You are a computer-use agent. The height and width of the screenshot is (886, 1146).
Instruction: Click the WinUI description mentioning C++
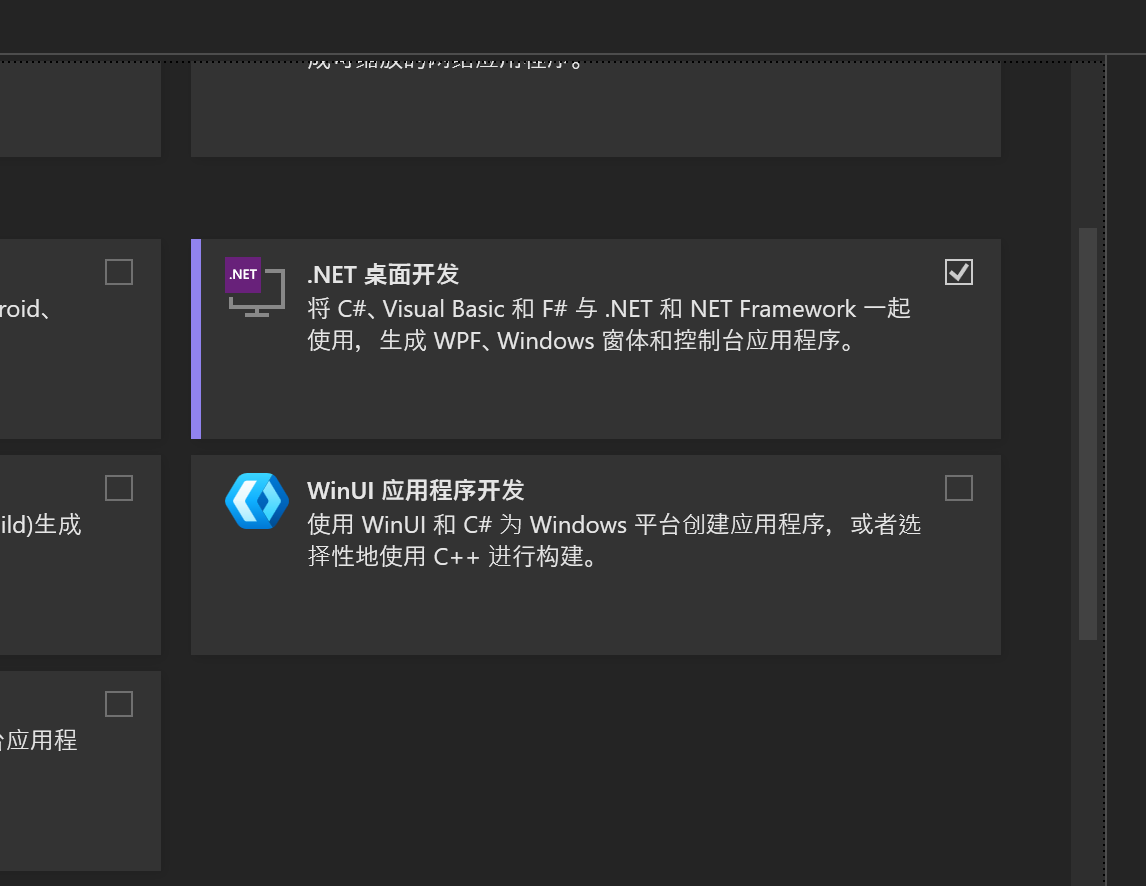(614, 541)
